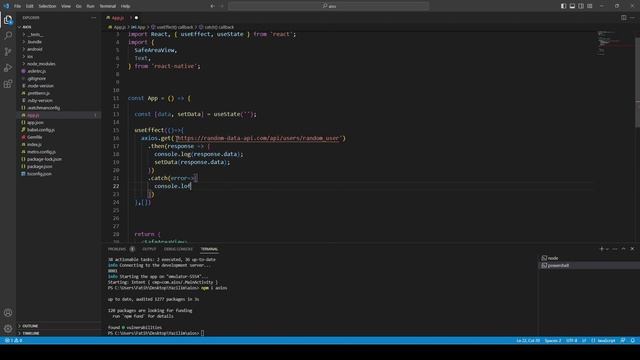Close the terminal panel

[x=632, y=249]
